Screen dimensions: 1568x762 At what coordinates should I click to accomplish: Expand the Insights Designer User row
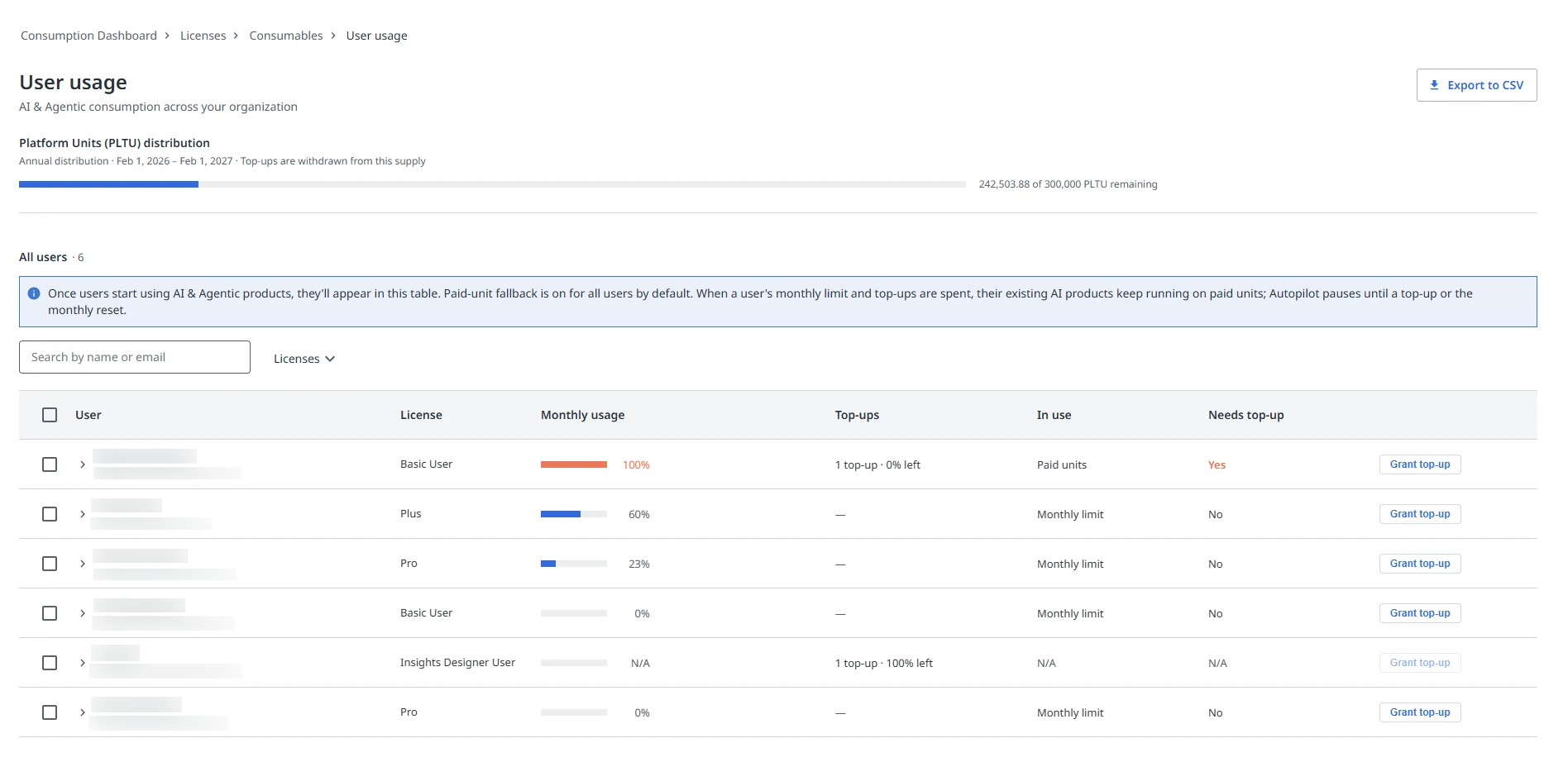(83, 663)
